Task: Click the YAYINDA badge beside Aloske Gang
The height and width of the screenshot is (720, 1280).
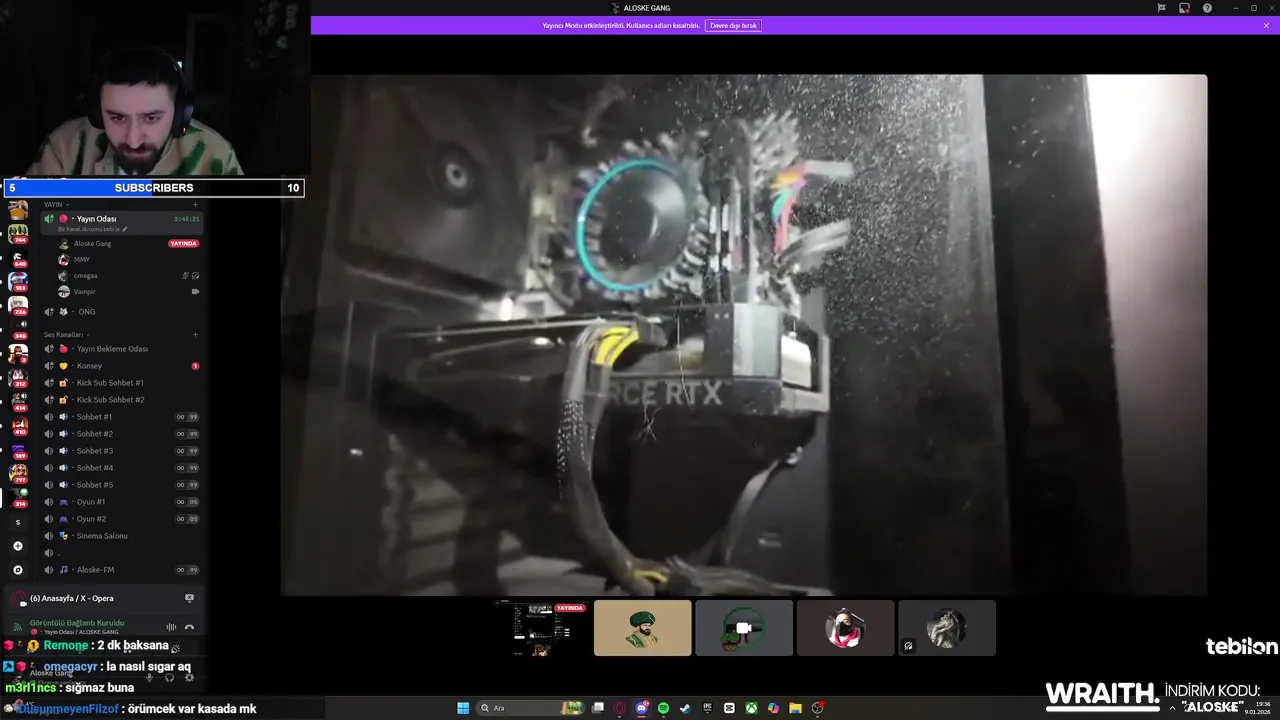Action: tap(183, 243)
